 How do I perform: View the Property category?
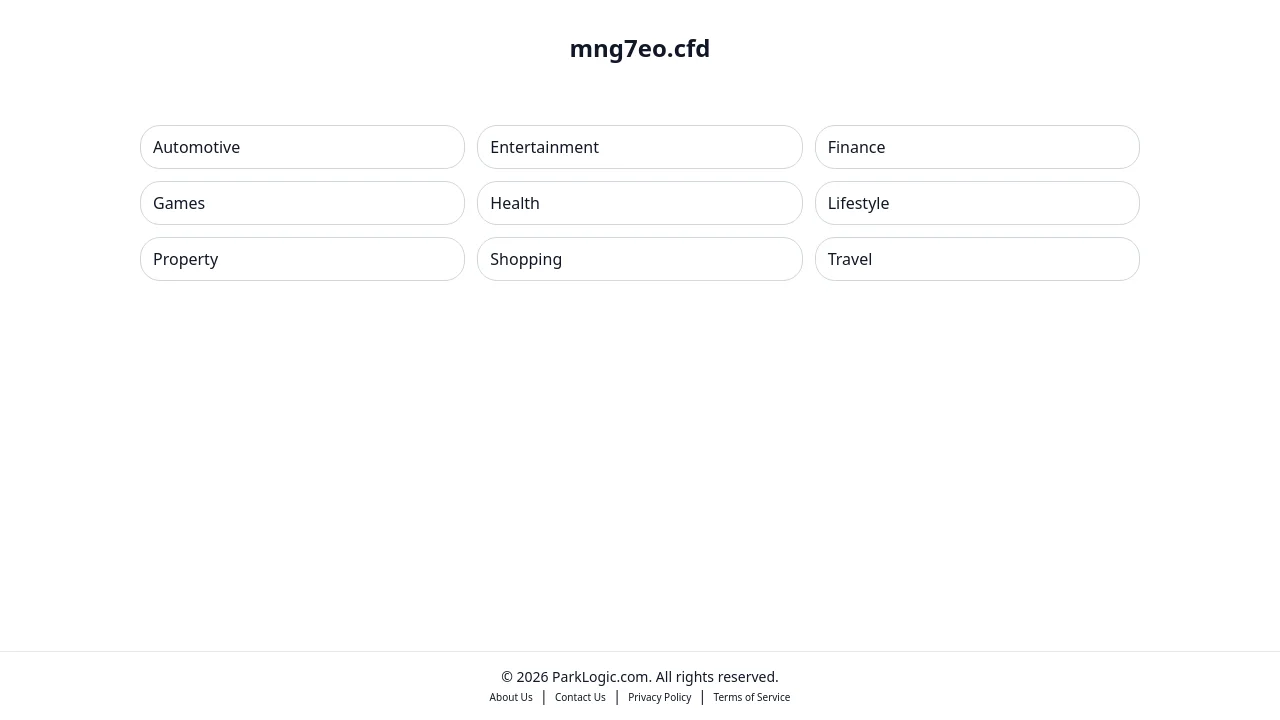point(302,259)
